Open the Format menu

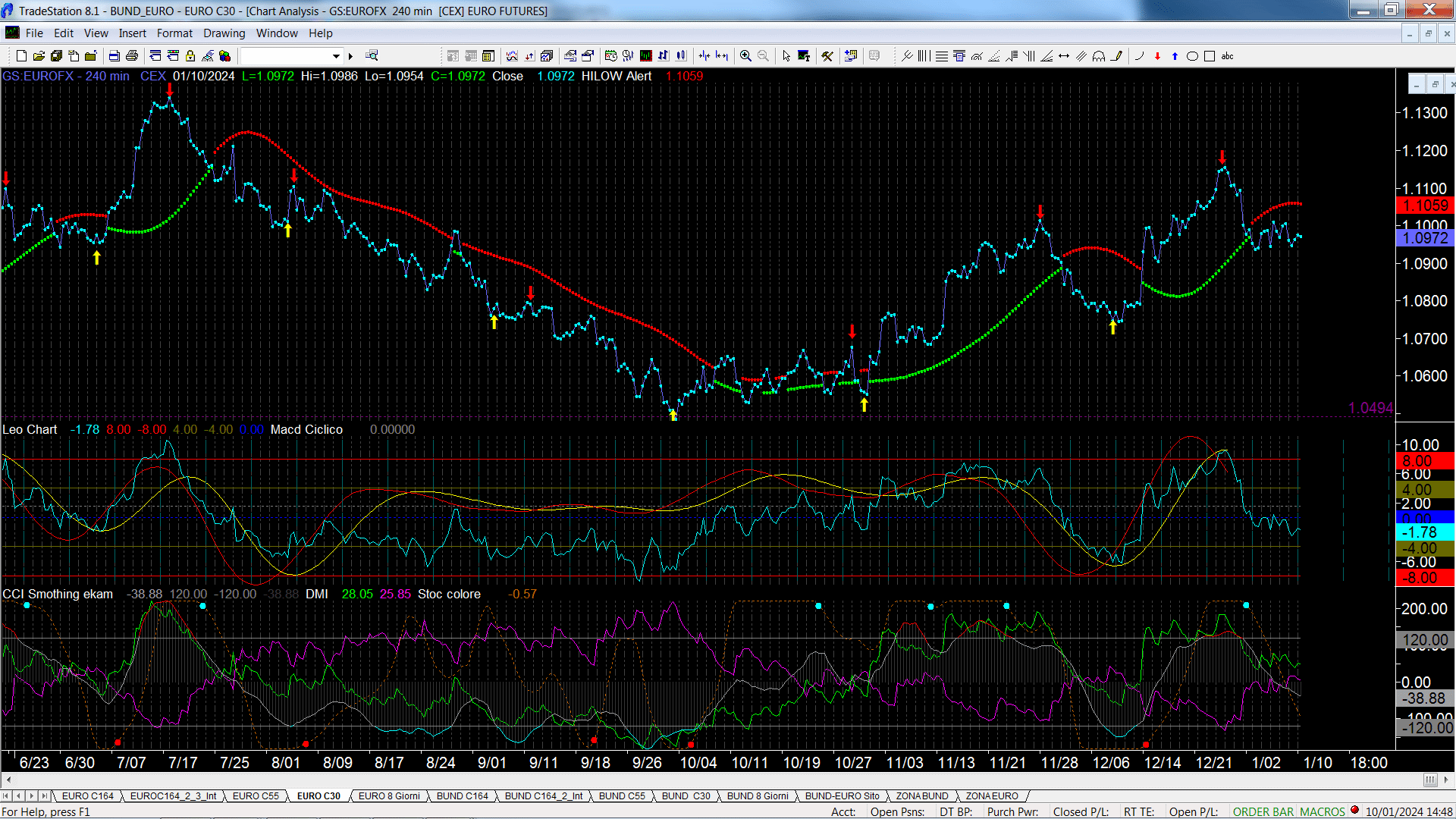174,33
